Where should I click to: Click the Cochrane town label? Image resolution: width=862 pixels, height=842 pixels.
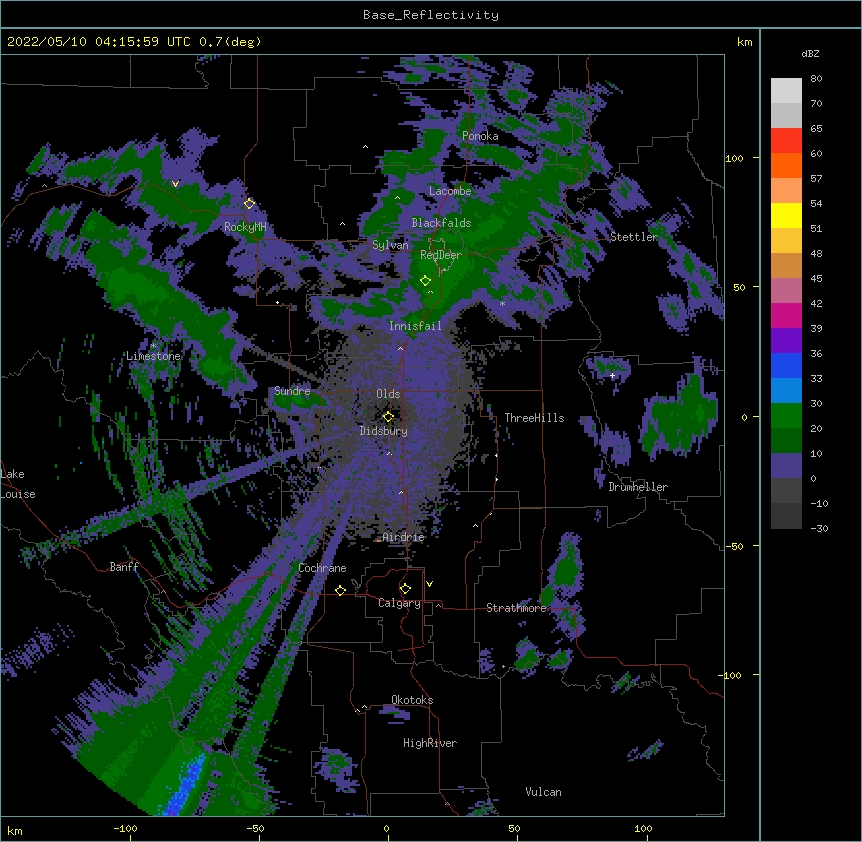[322, 568]
